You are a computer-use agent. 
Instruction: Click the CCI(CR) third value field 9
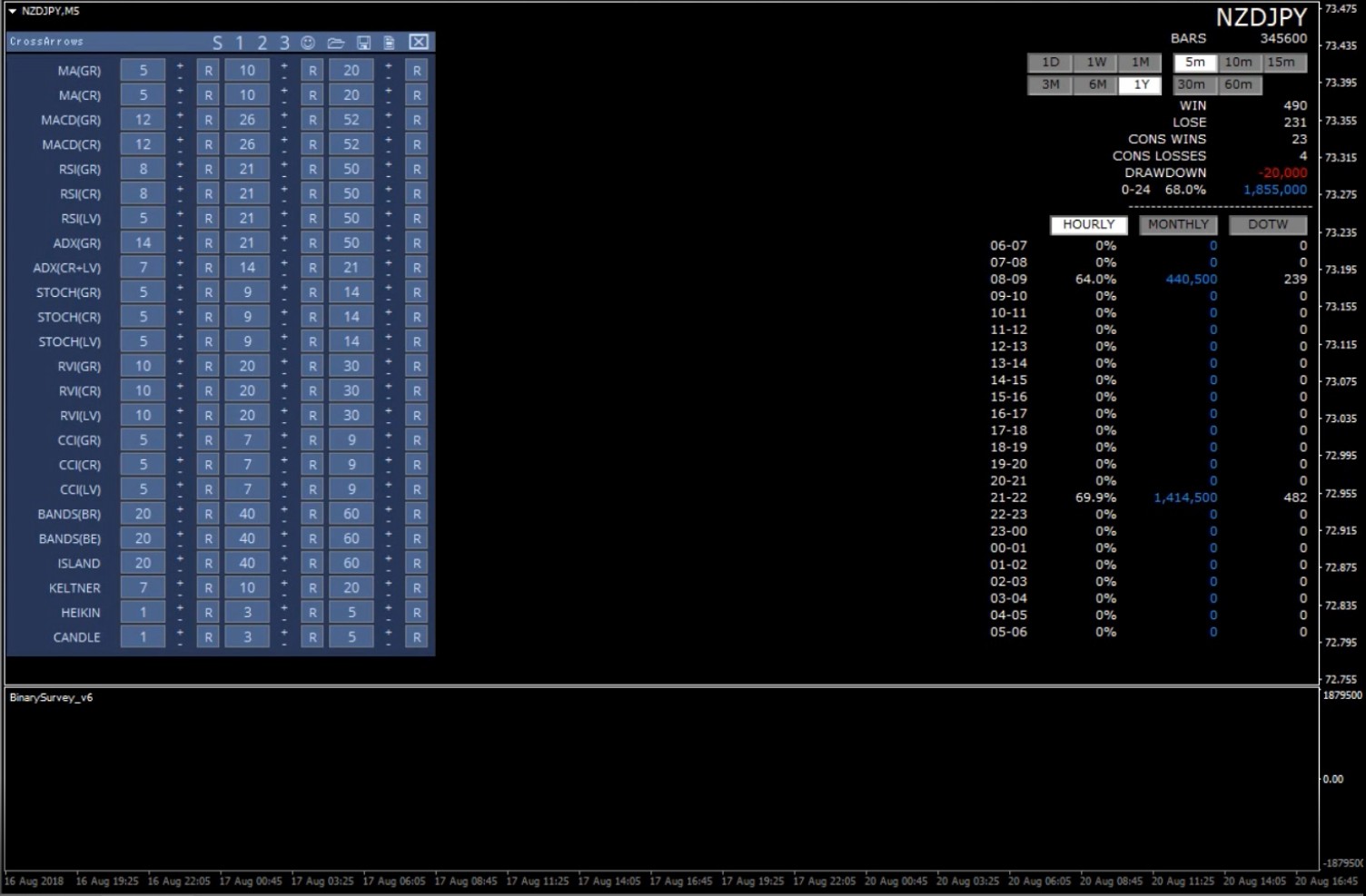tap(351, 465)
